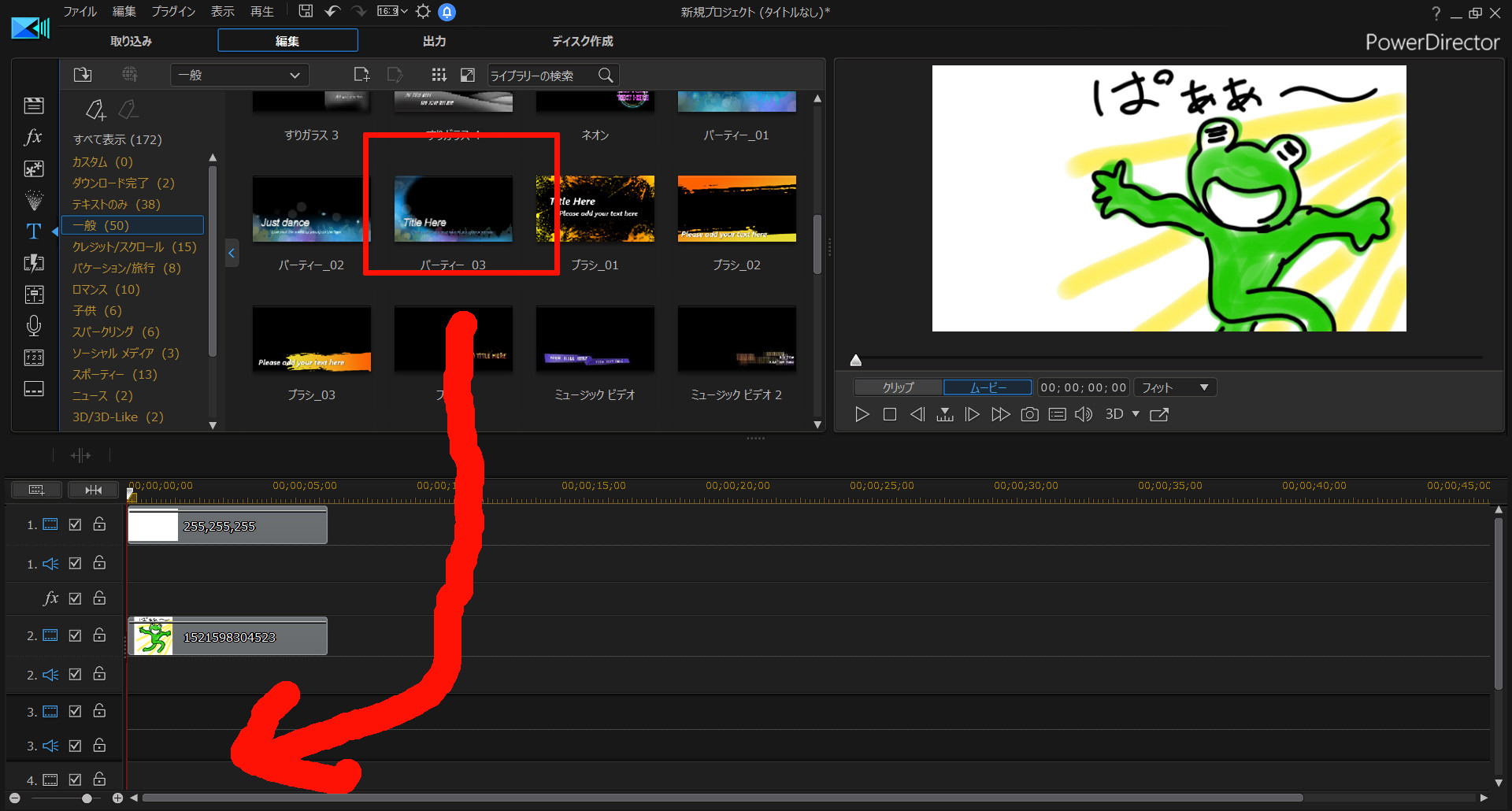Viewport: 1512px width, 811px height.
Task: Click the library search input field
Action: (542, 76)
